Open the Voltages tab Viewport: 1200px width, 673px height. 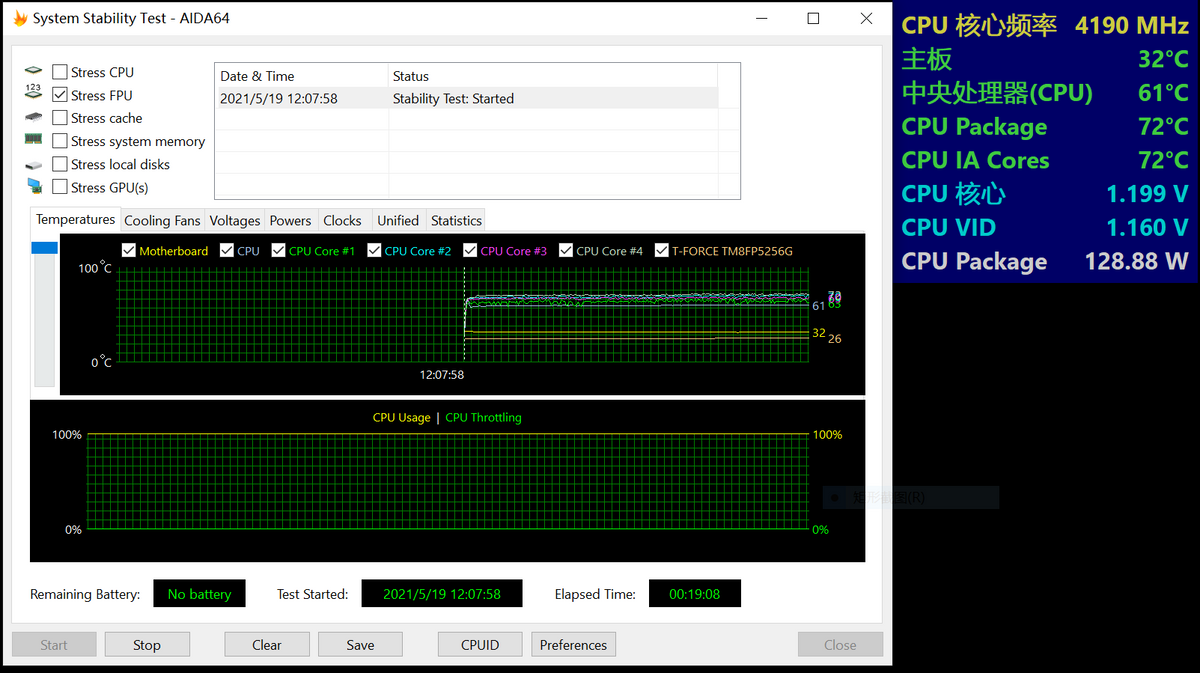tap(235, 221)
